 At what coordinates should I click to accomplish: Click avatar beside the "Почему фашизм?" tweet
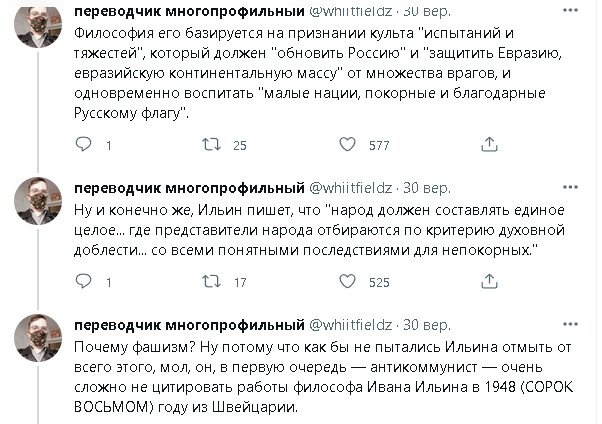[x=38, y=342]
